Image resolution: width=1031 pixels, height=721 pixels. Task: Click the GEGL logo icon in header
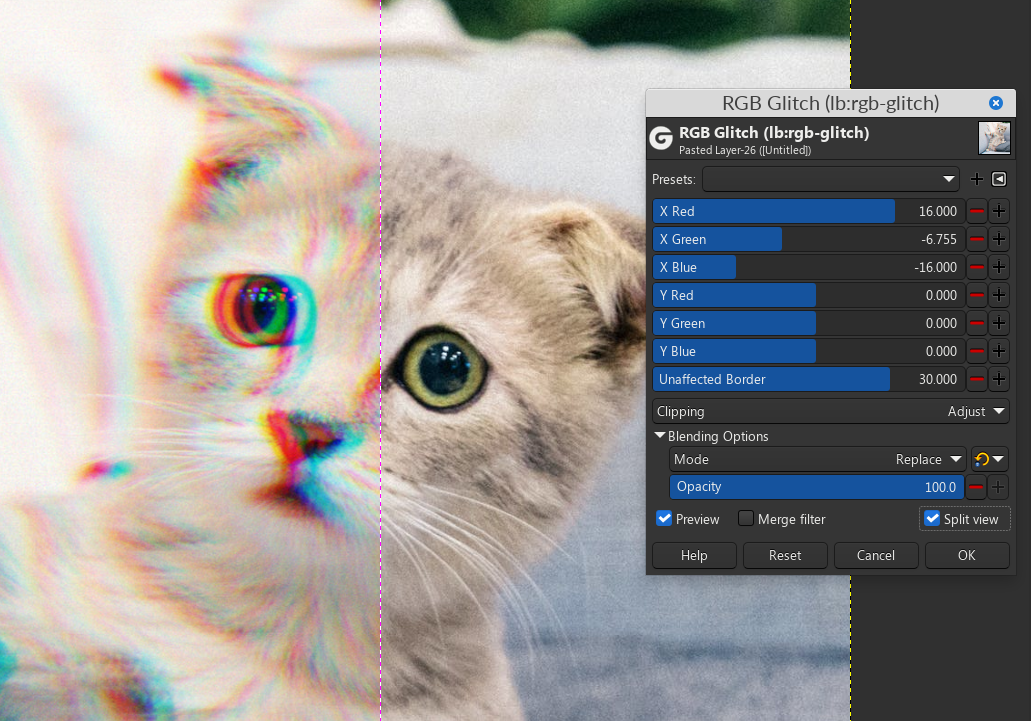tap(661, 139)
